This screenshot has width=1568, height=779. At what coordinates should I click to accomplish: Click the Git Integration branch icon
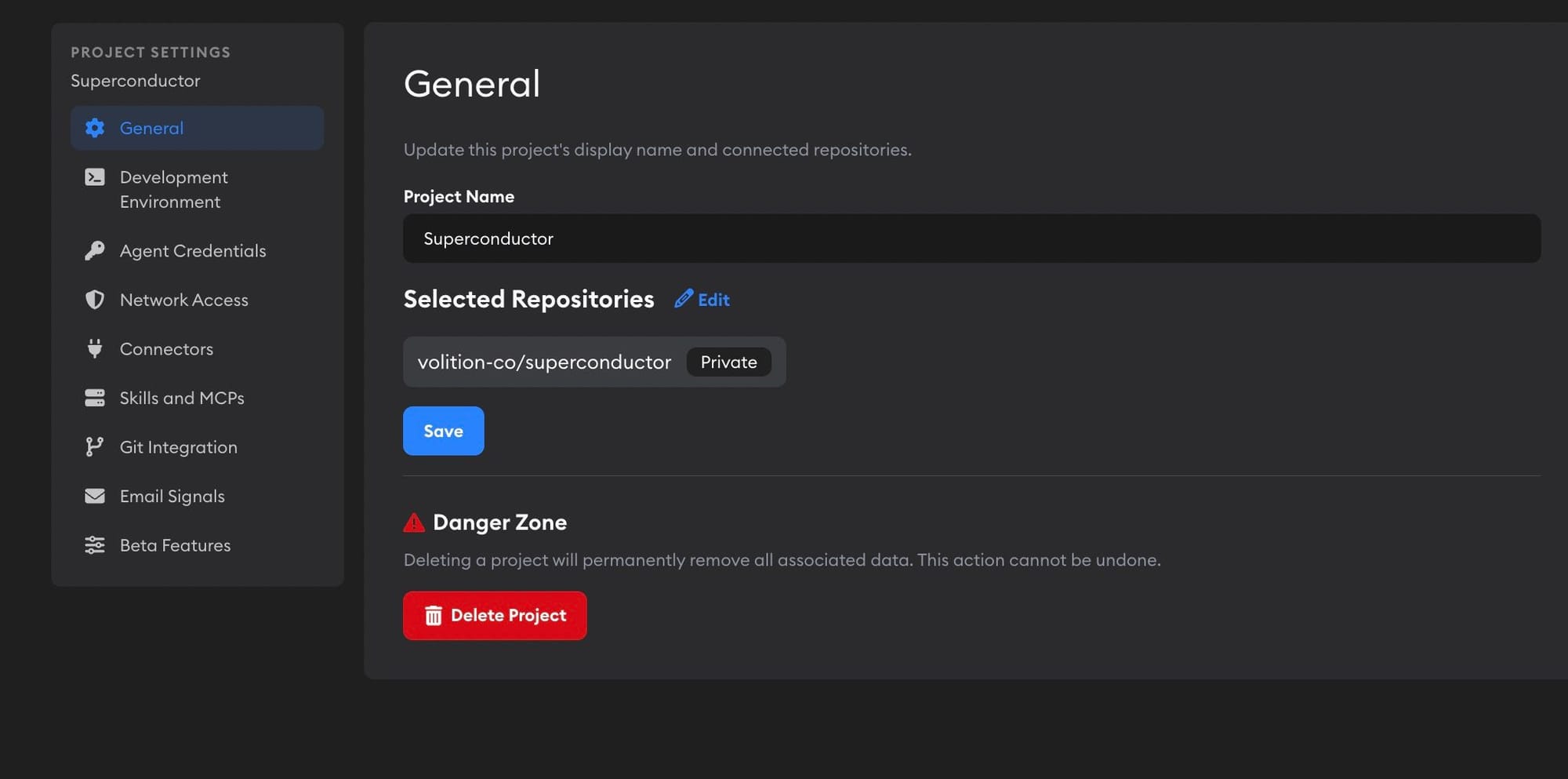click(95, 447)
